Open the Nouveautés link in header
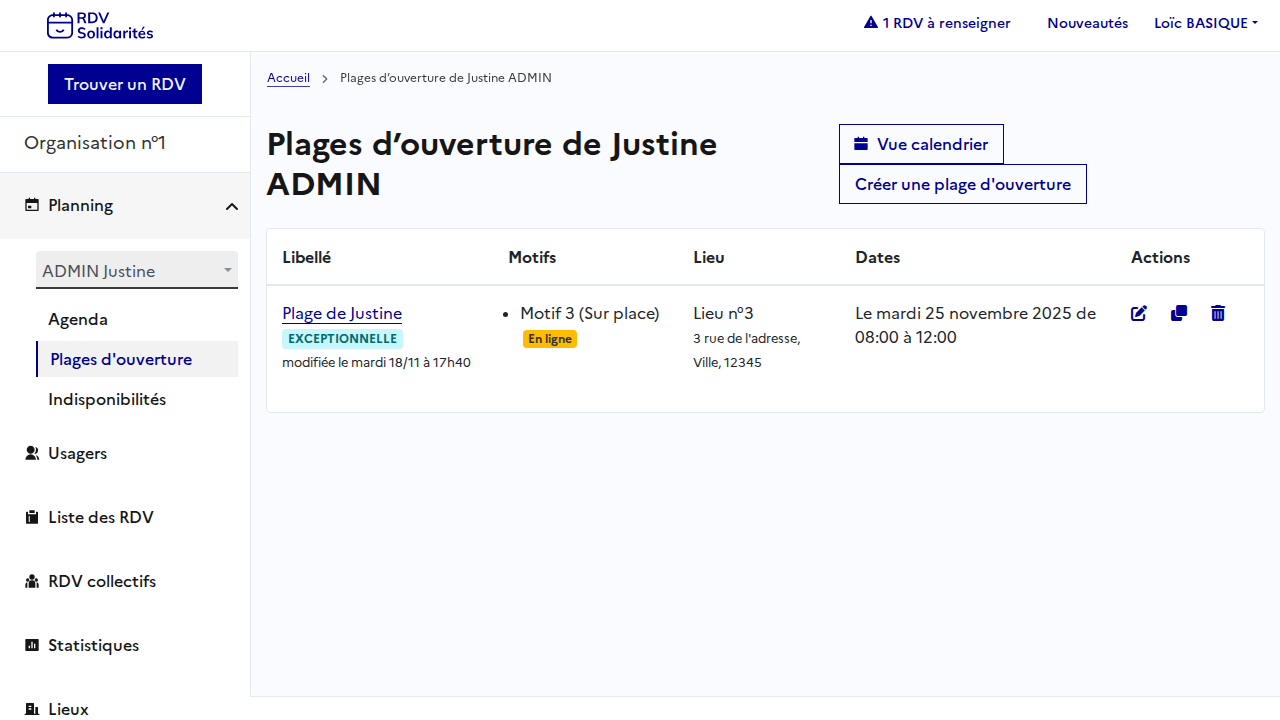1280x720 pixels. click(x=1087, y=23)
